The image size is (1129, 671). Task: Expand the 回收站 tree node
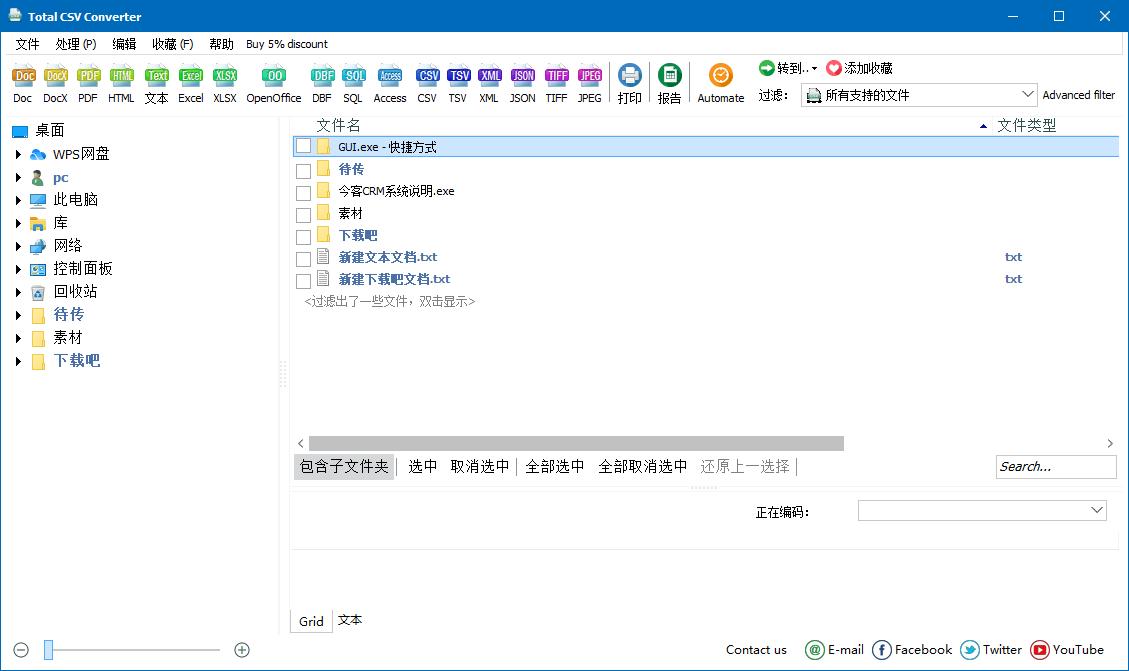(x=18, y=292)
